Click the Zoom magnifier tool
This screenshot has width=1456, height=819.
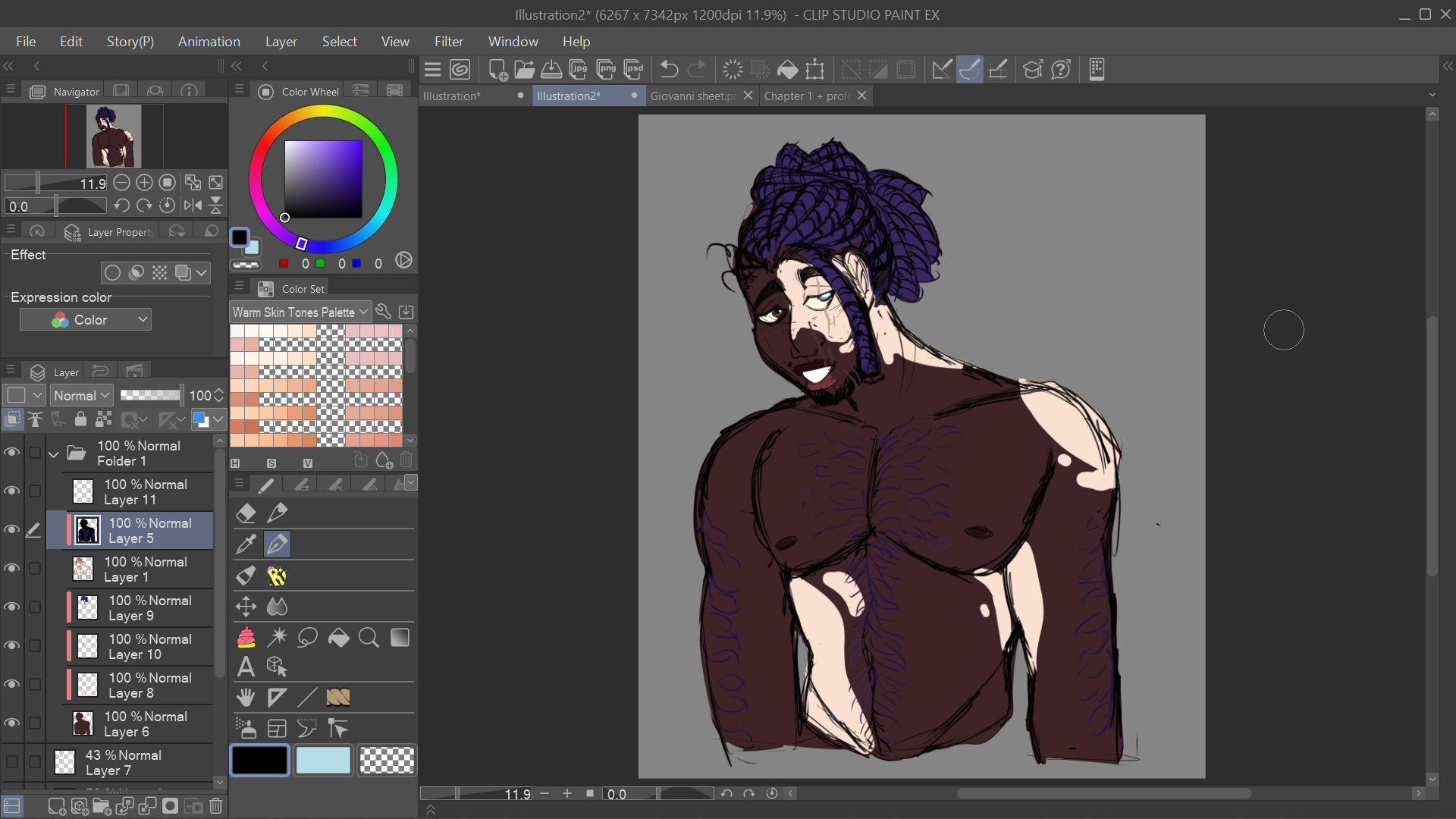click(x=369, y=638)
